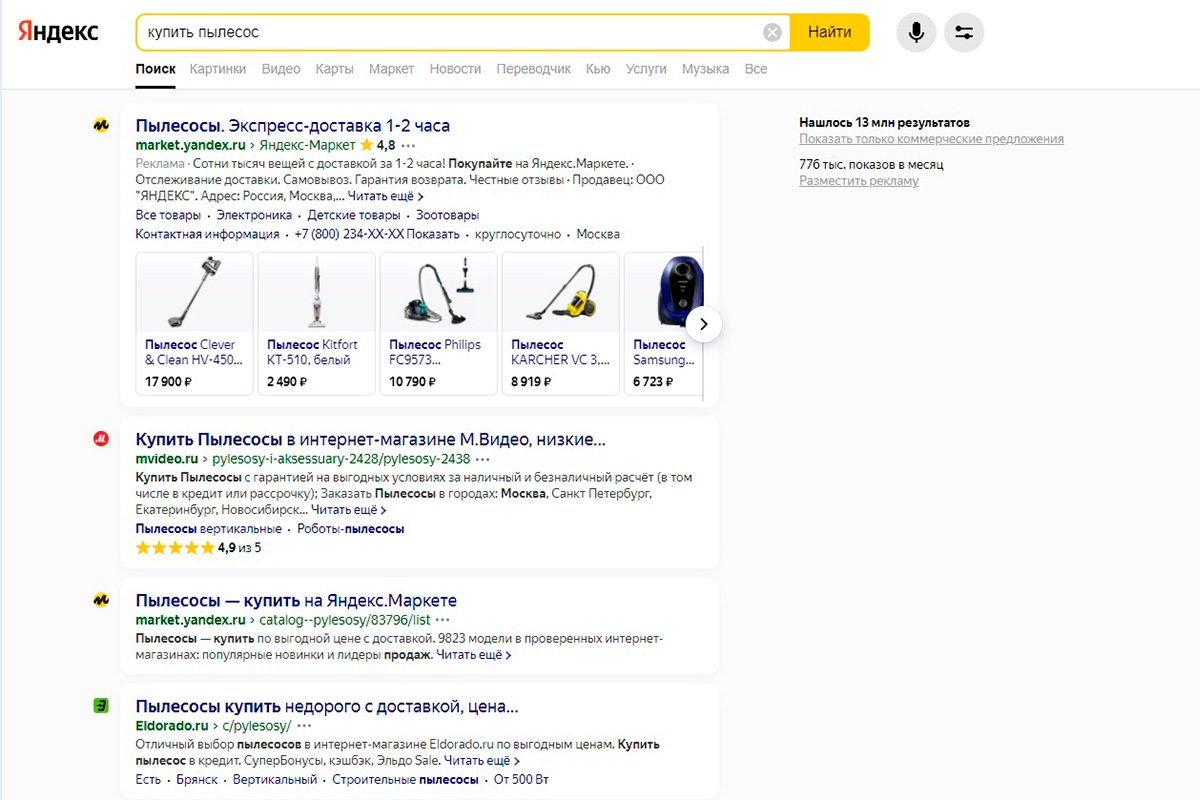Open Пылесосы. Экспресс-доставка 1-2 часа result
This screenshot has width=1200, height=800.
pos(292,126)
